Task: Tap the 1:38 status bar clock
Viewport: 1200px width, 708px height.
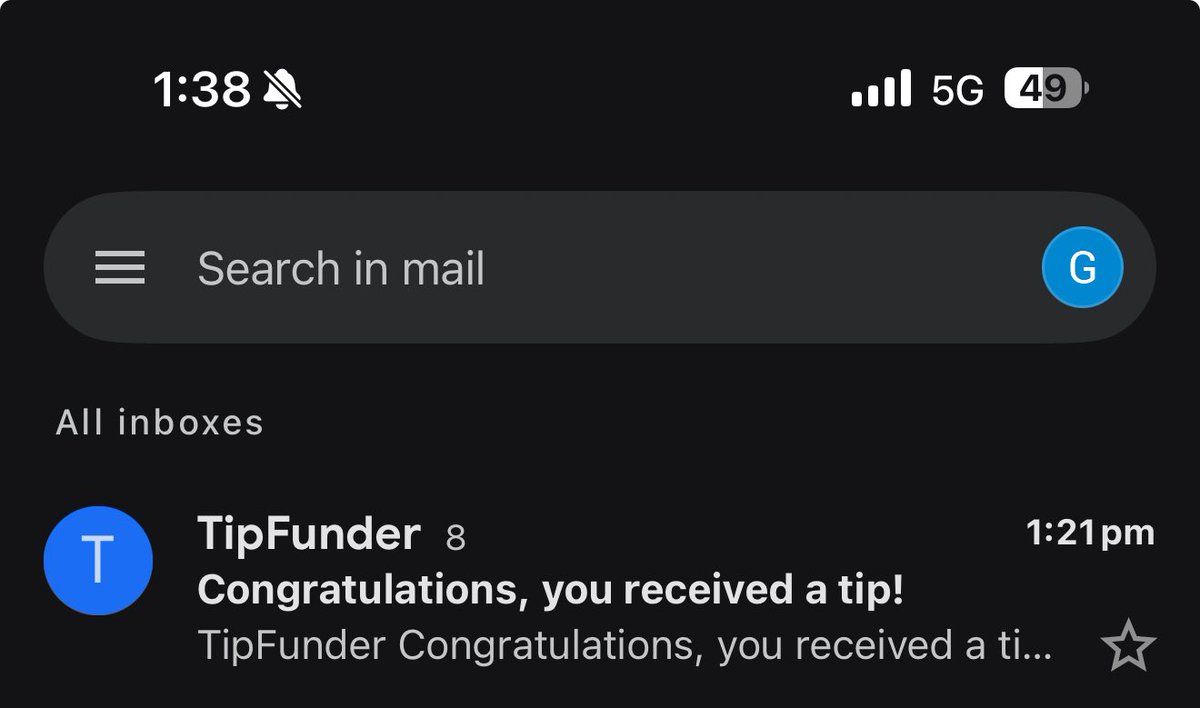Action: point(202,90)
